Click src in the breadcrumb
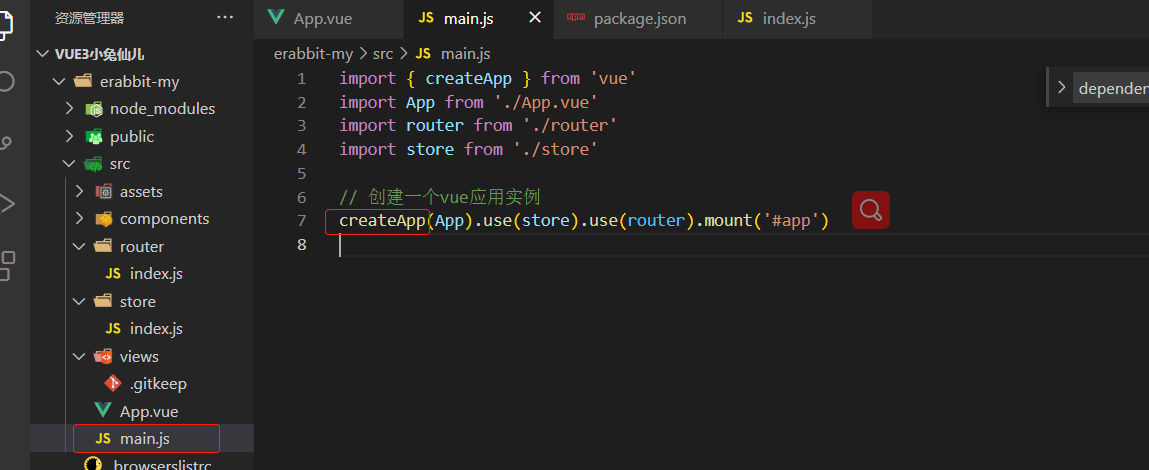 (383, 54)
